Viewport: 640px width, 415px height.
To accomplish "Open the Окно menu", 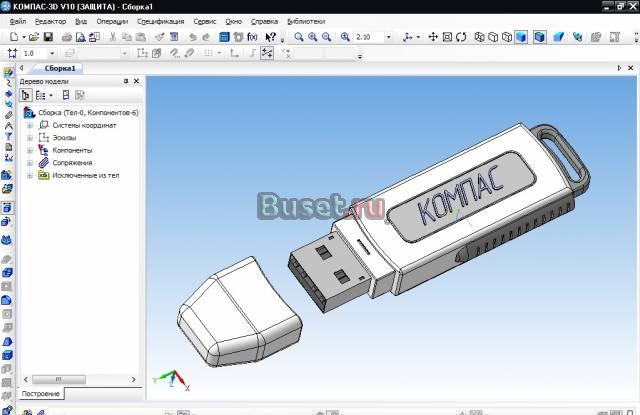I will tap(233, 21).
